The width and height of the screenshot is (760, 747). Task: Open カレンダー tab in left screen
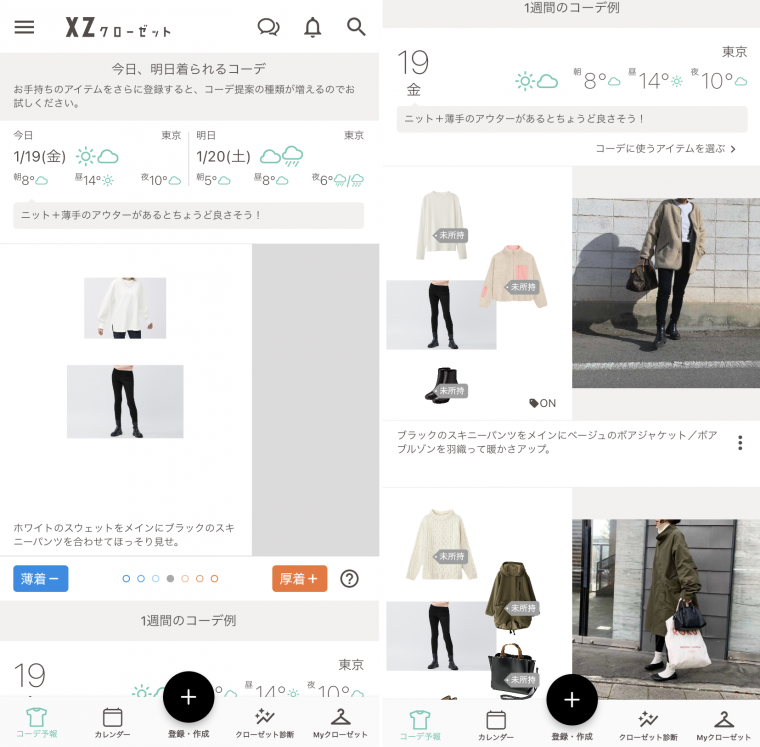112,722
